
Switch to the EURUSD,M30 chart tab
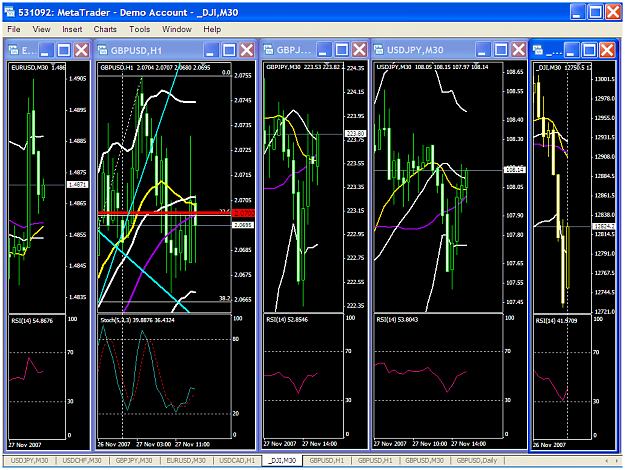pos(186,460)
